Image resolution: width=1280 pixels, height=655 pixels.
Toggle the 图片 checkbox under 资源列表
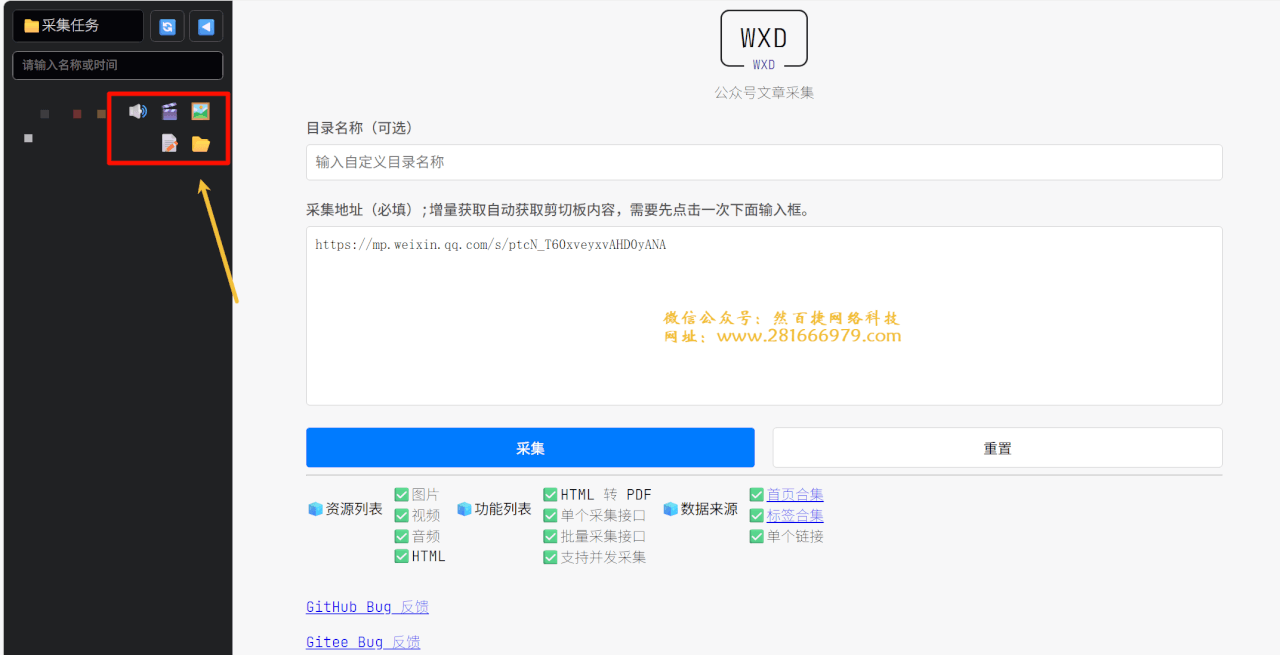click(401, 493)
